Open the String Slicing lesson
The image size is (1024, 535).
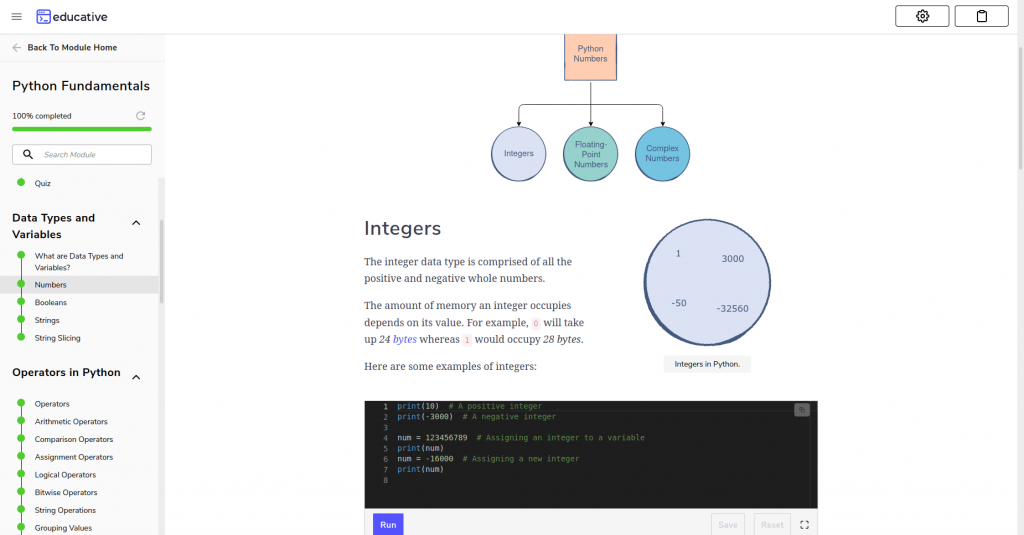[x=57, y=338]
